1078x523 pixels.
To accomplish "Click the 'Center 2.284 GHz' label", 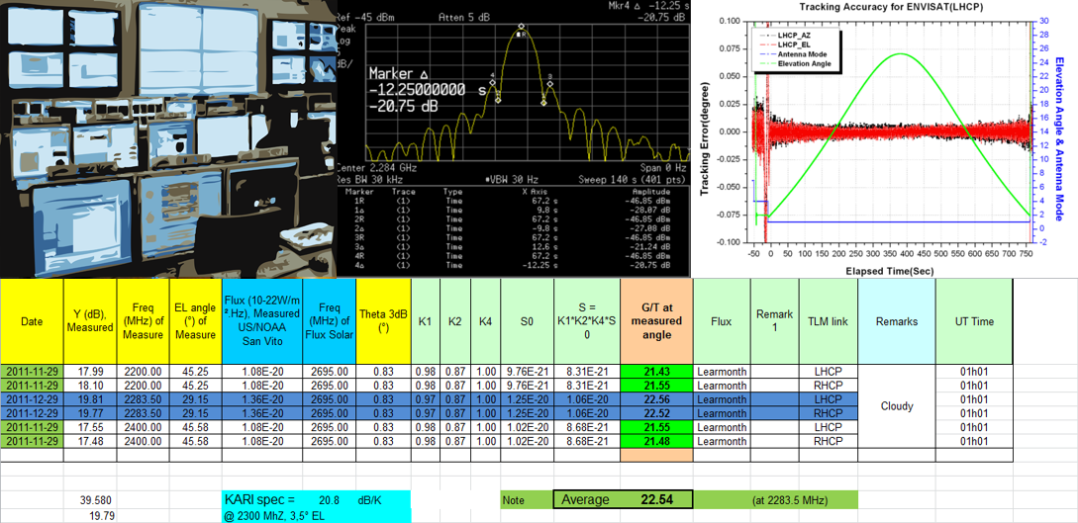I will 376,167.
